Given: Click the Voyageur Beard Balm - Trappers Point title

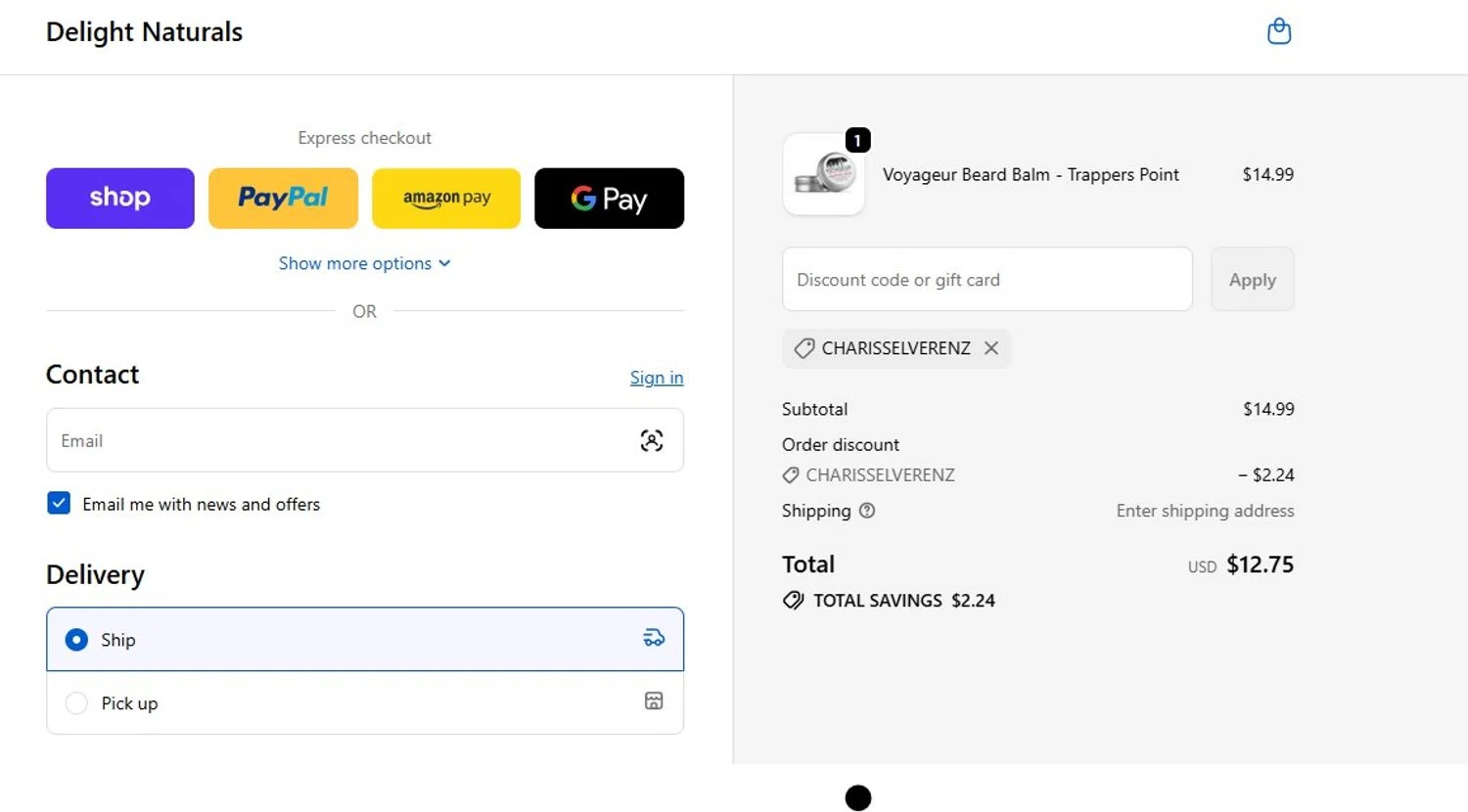Looking at the screenshot, I should (x=1031, y=175).
